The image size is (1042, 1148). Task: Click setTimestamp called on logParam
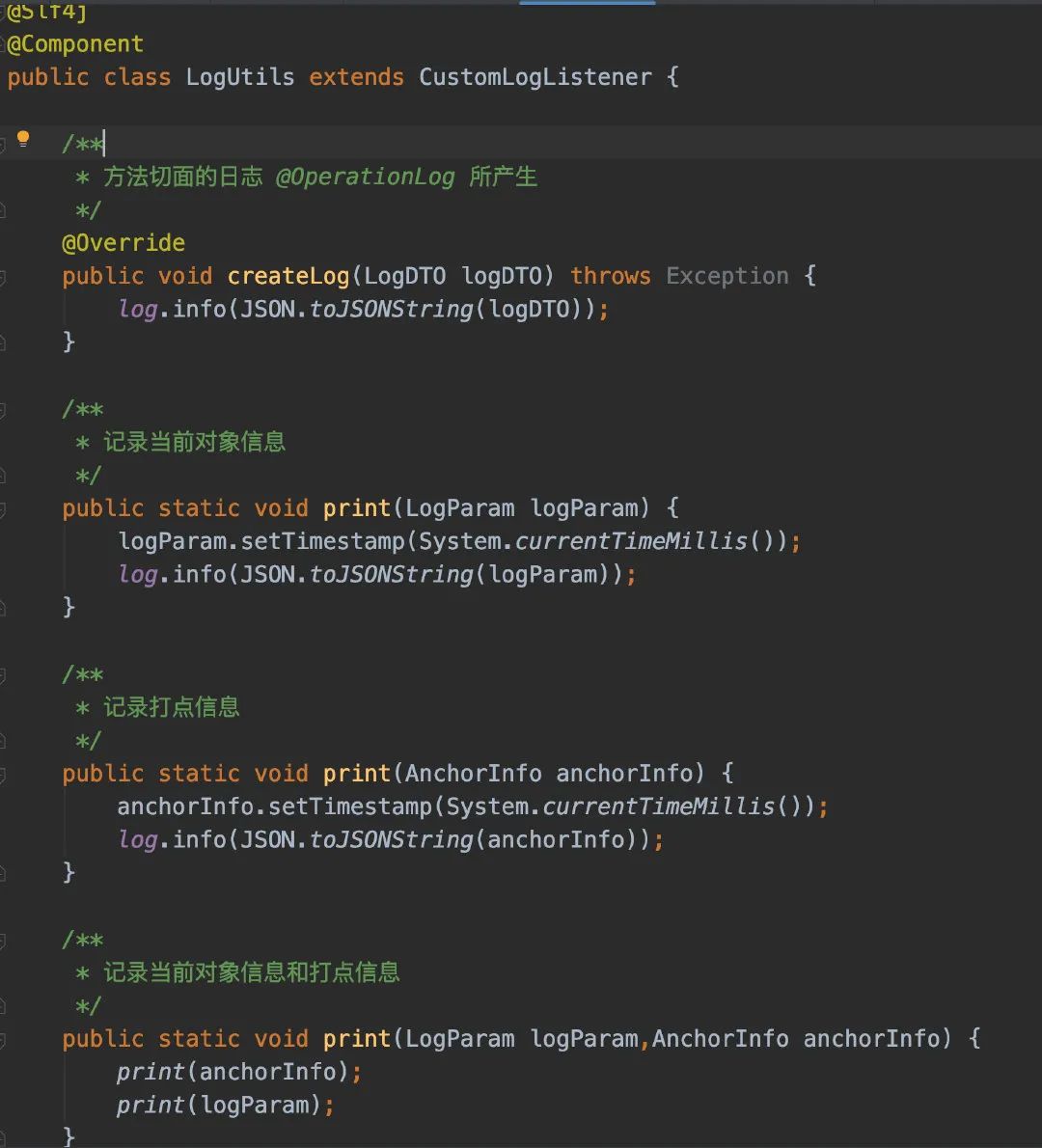323,541
